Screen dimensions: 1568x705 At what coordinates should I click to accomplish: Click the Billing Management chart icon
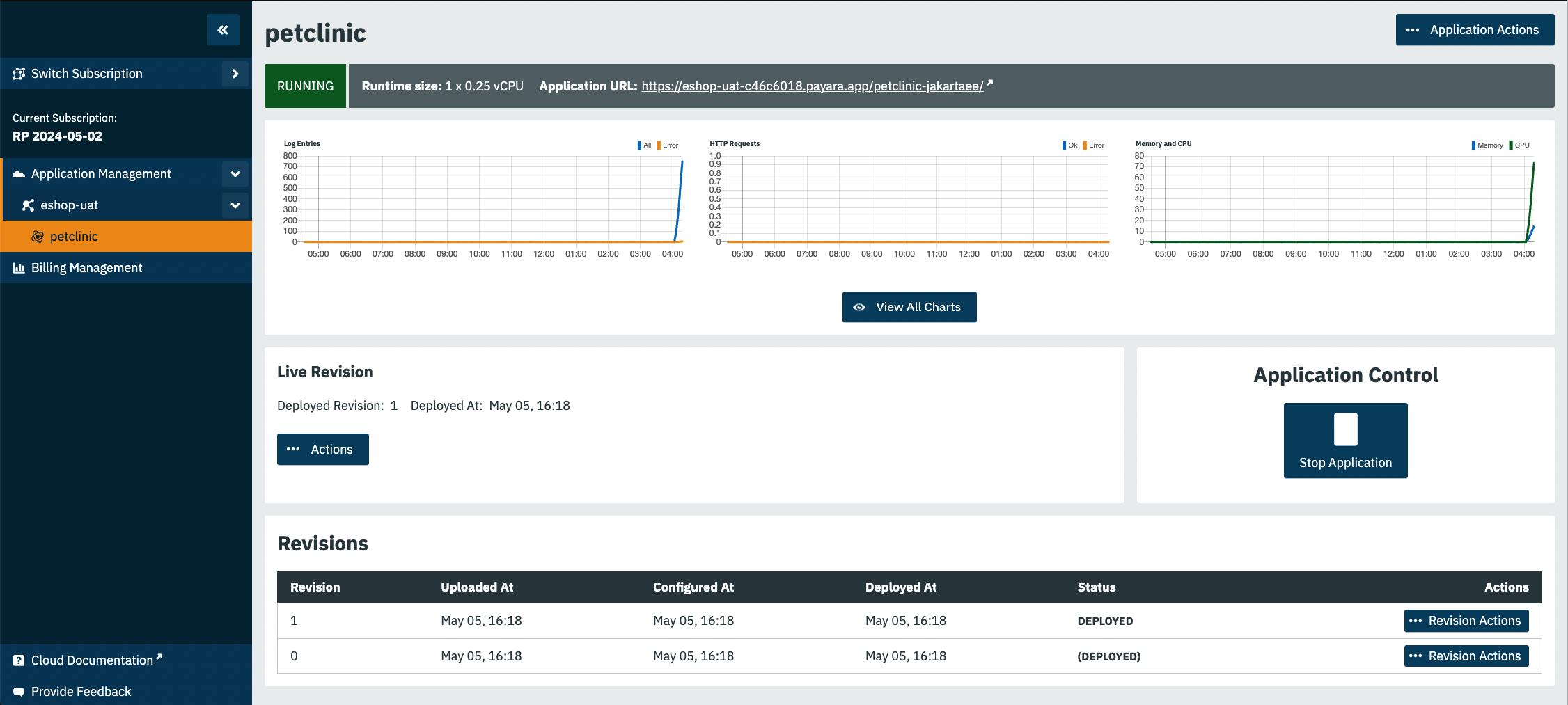(x=19, y=268)
